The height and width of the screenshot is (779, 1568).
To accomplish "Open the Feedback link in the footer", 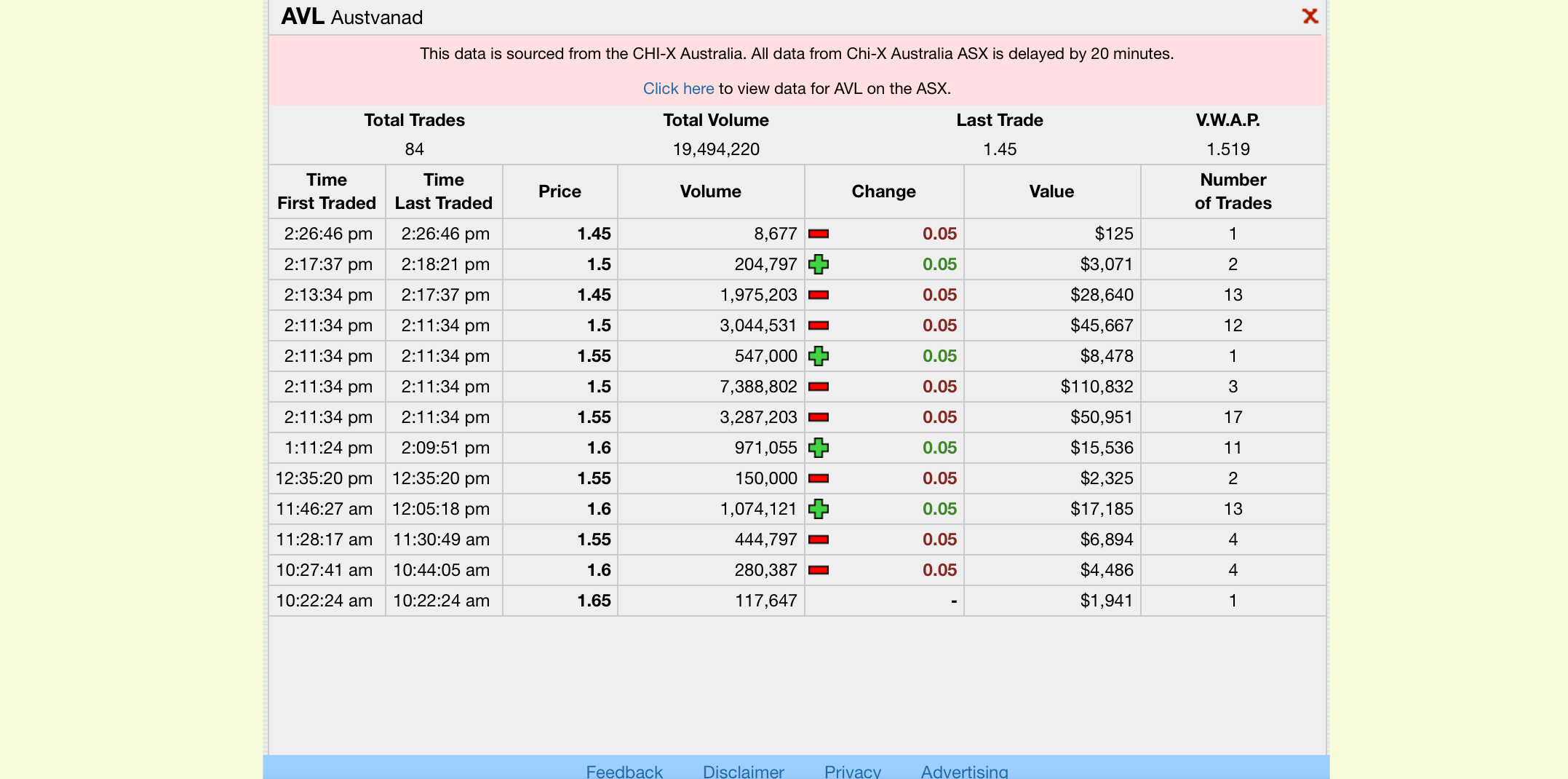I will (x=624, y=771).
